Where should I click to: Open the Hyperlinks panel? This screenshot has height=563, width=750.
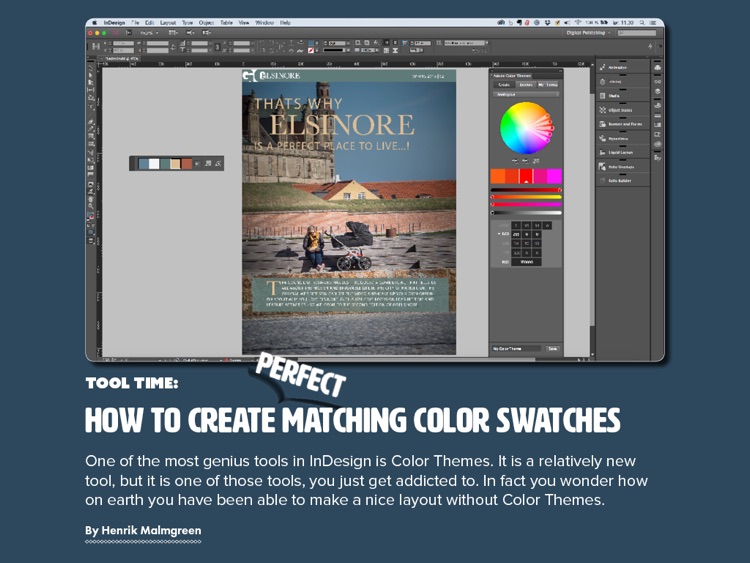pos(622,138)
